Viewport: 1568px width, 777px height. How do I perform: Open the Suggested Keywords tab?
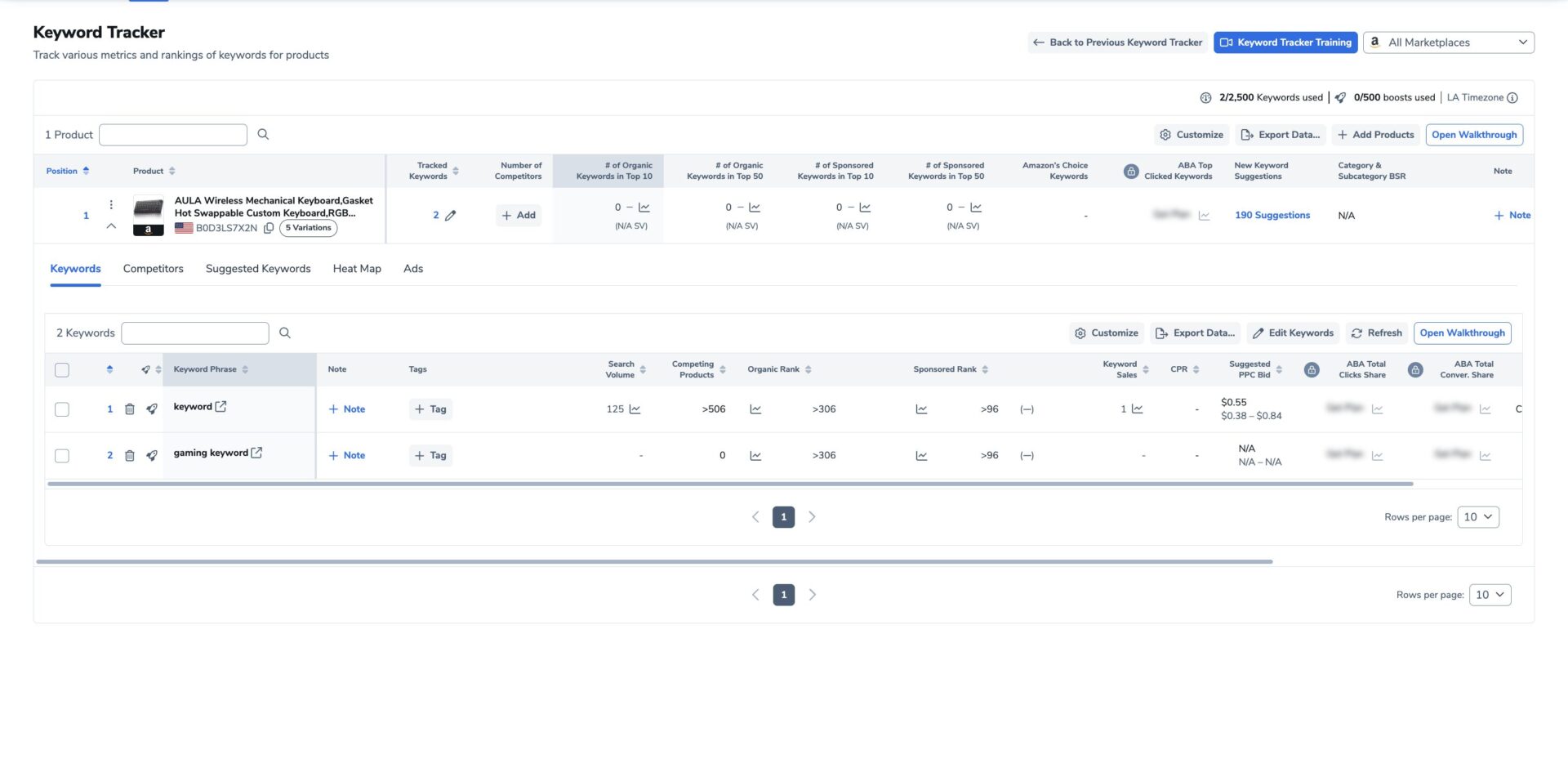(x=258, y=269)
